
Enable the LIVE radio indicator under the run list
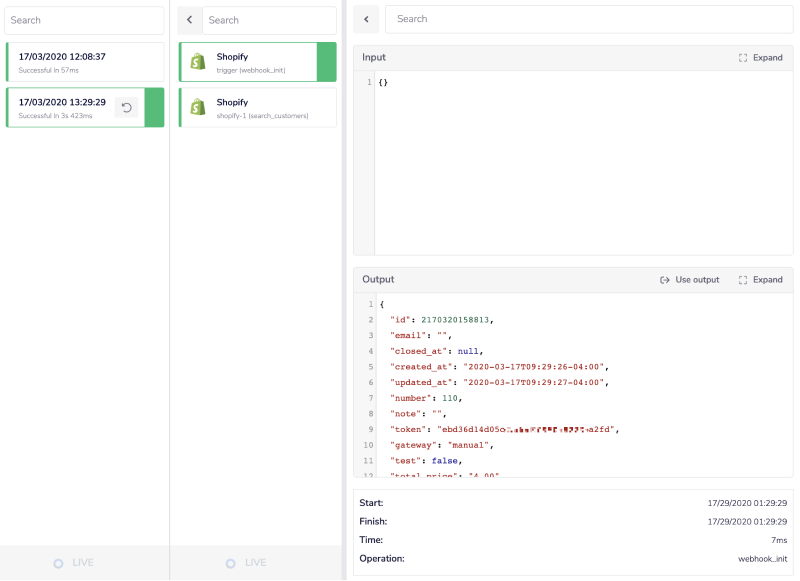coord(59,563)
